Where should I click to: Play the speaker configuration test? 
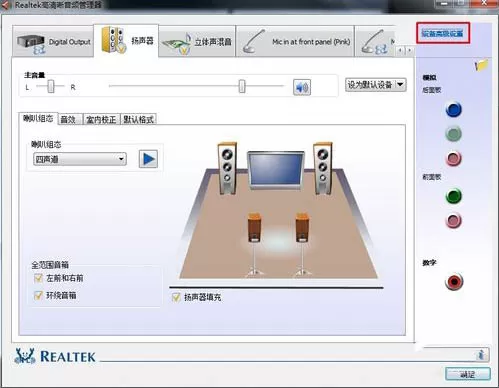coord(148,159)
